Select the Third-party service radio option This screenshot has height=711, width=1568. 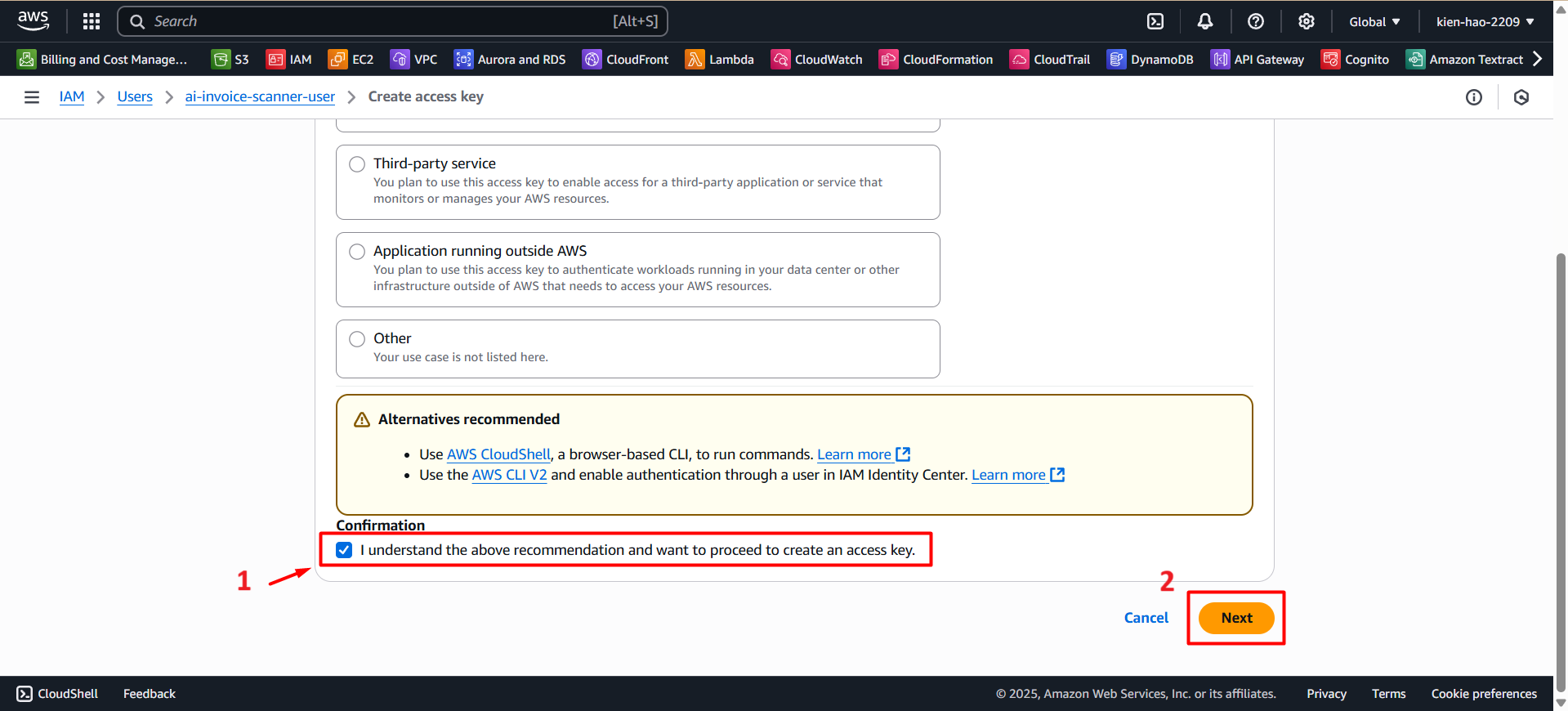(x=357, y=164)
